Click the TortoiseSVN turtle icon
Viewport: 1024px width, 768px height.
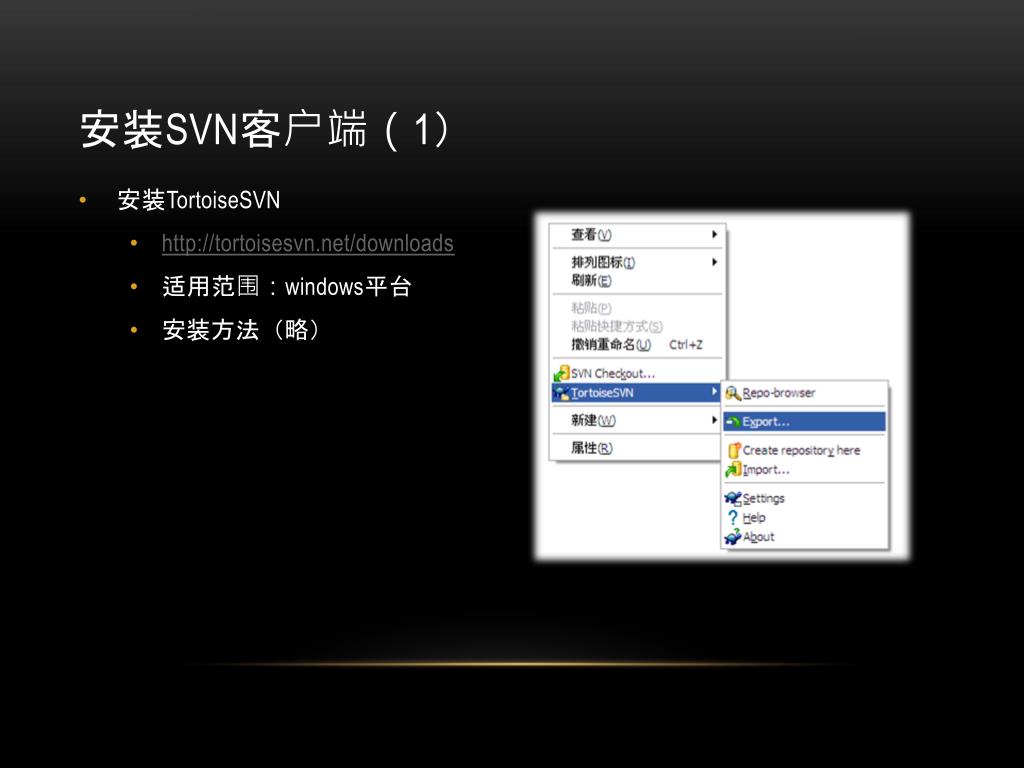[x=561, y=392]
